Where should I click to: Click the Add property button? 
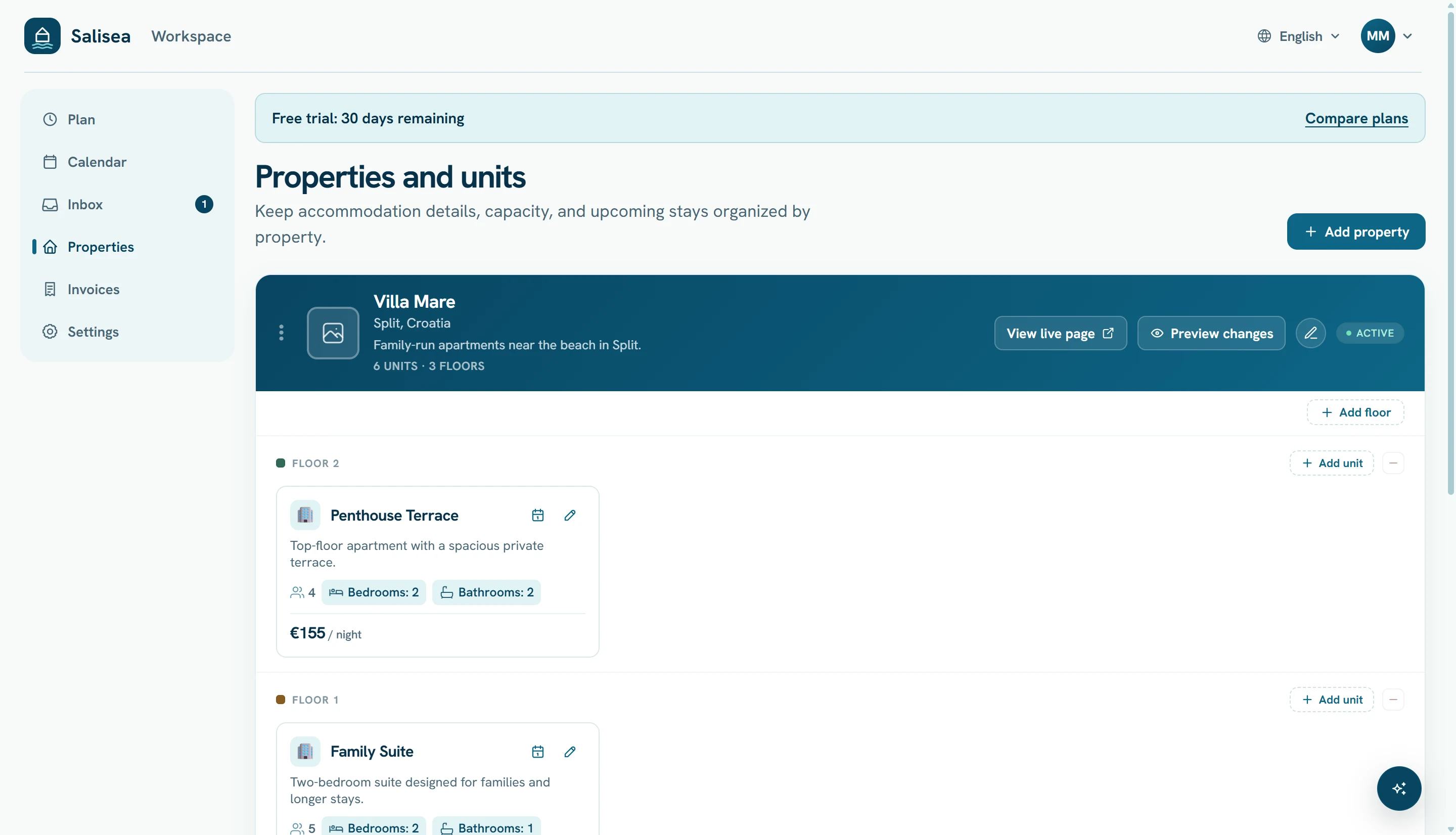click(1355, 231)
